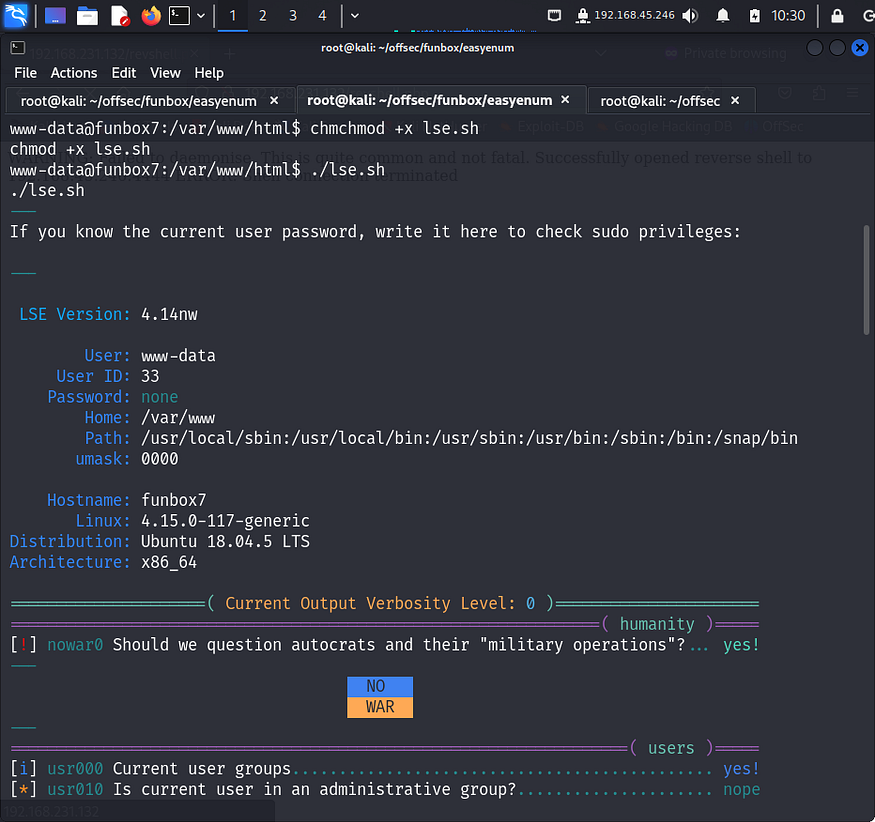Open the power manager battery icon

click(754, 16)
